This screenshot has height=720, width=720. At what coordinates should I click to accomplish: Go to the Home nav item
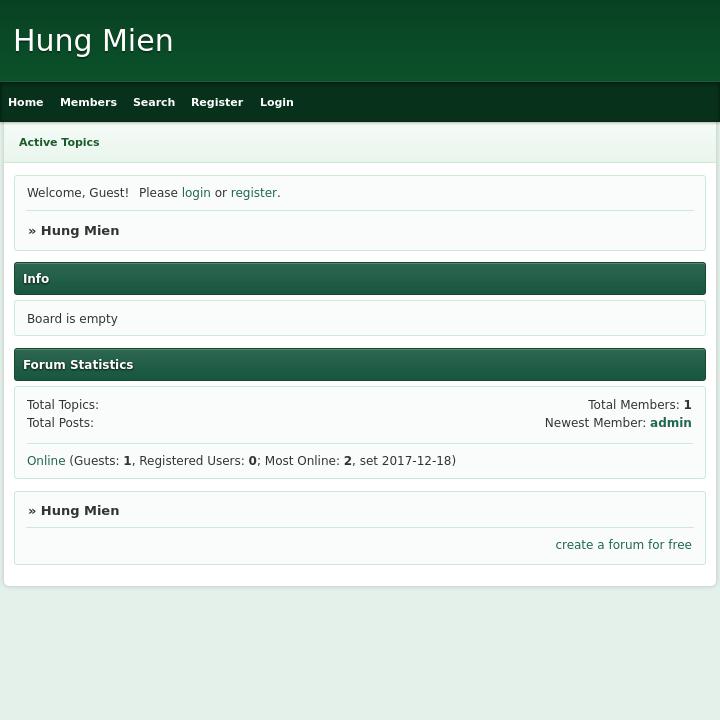point(26,102)
